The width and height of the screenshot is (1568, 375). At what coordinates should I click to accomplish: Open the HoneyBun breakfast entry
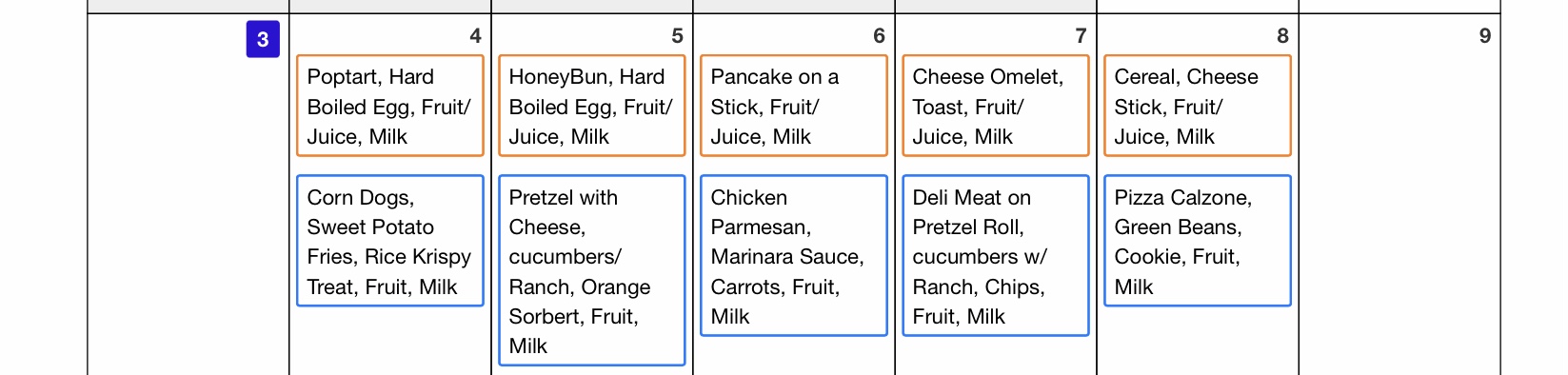[x=592, y=106]
